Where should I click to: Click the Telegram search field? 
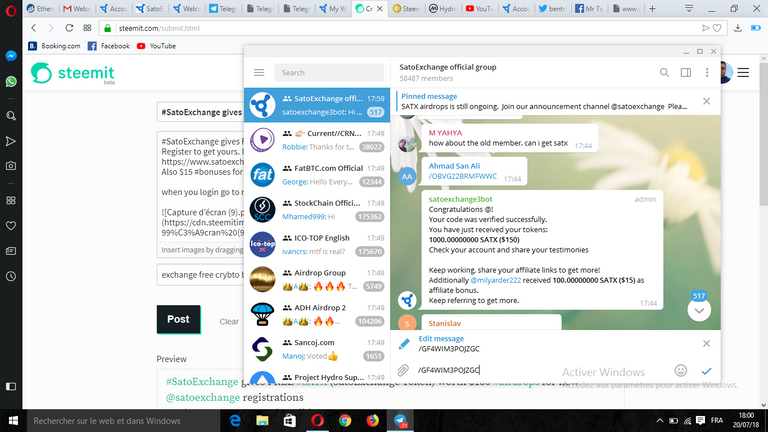(329, 72)
